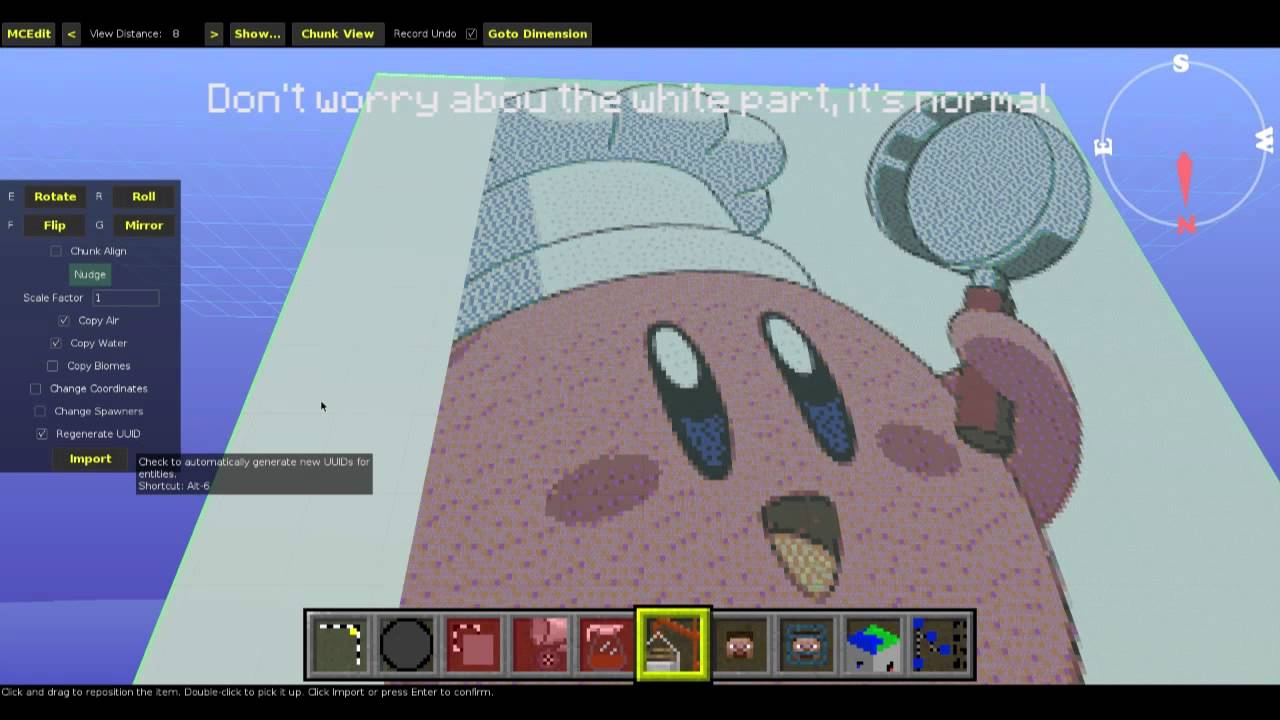The height and width of the screenshot is (720, 1280).
Task: Click the View Distance value 8
Action: 176,34
